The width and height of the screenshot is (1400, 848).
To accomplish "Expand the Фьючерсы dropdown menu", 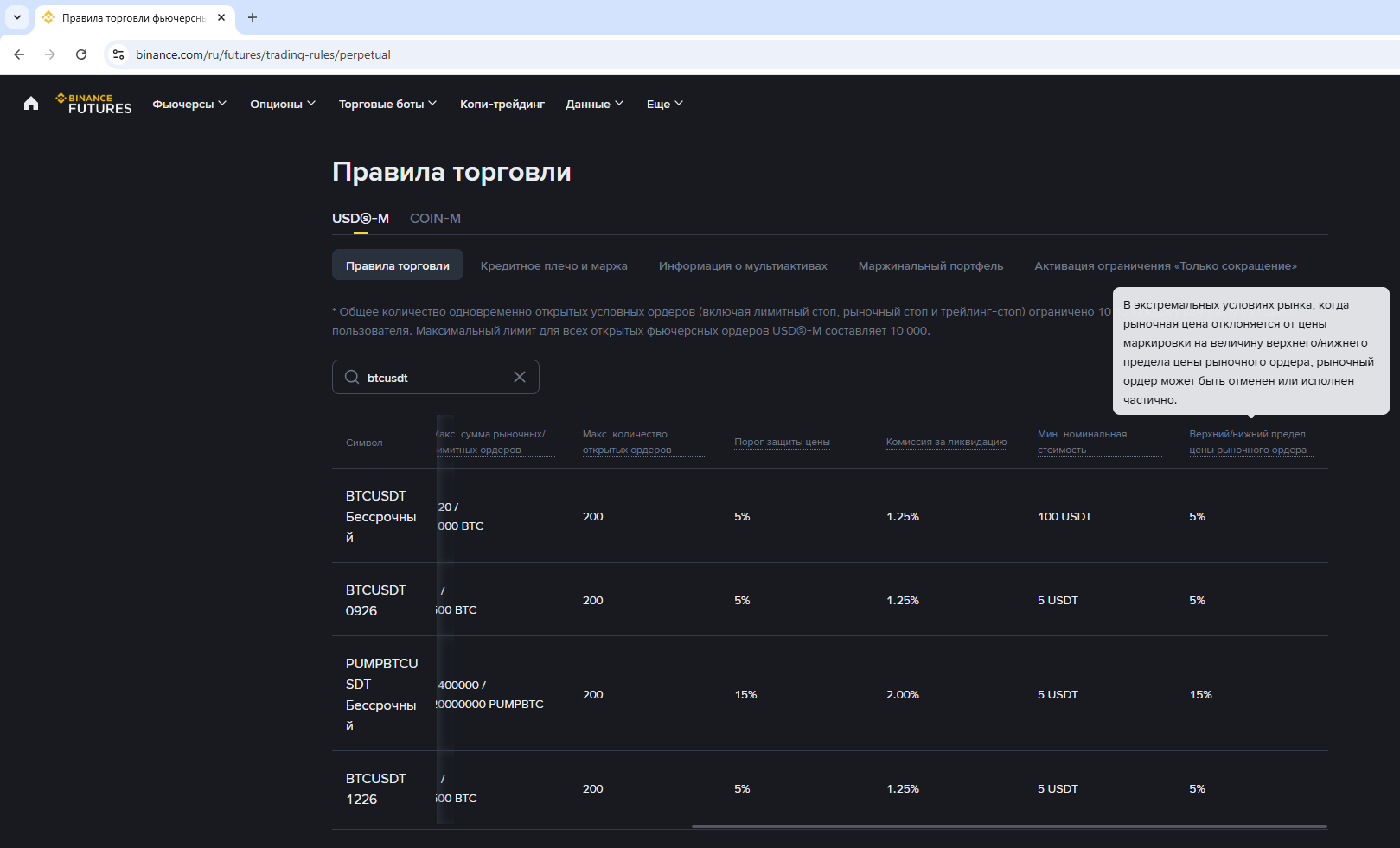I will point(189,104).
